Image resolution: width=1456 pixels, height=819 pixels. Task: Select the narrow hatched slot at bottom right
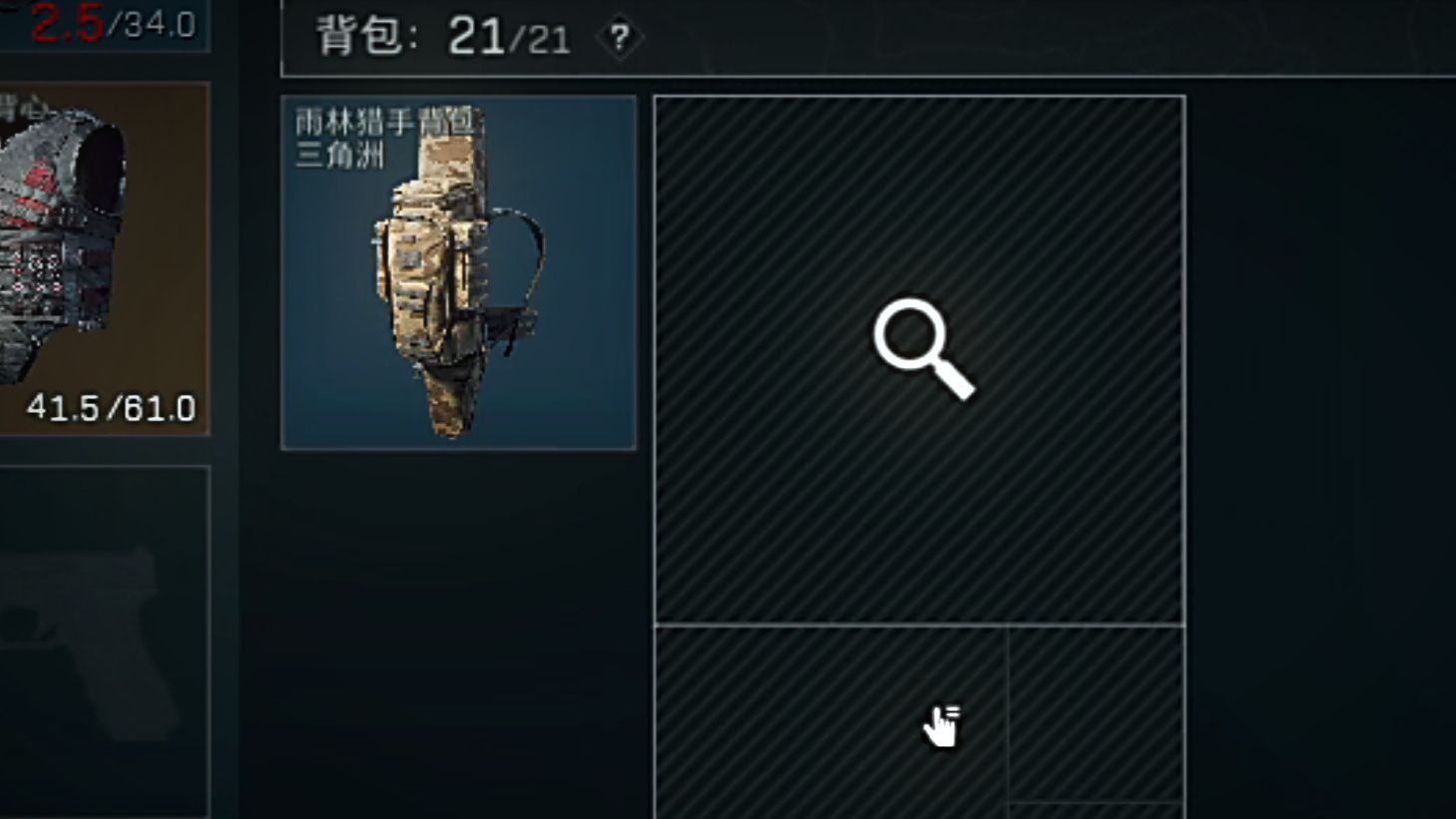[1096, 714]
